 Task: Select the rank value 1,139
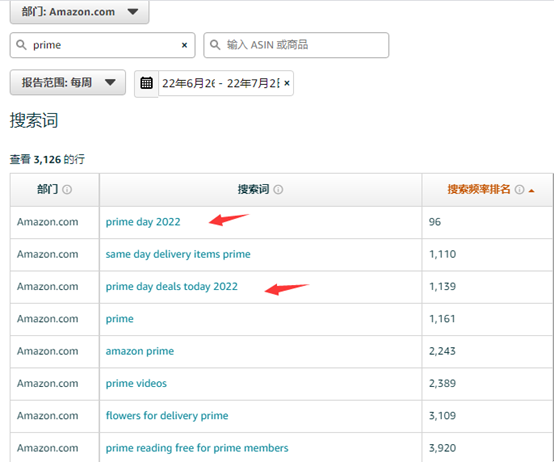[x=442, y=286]
